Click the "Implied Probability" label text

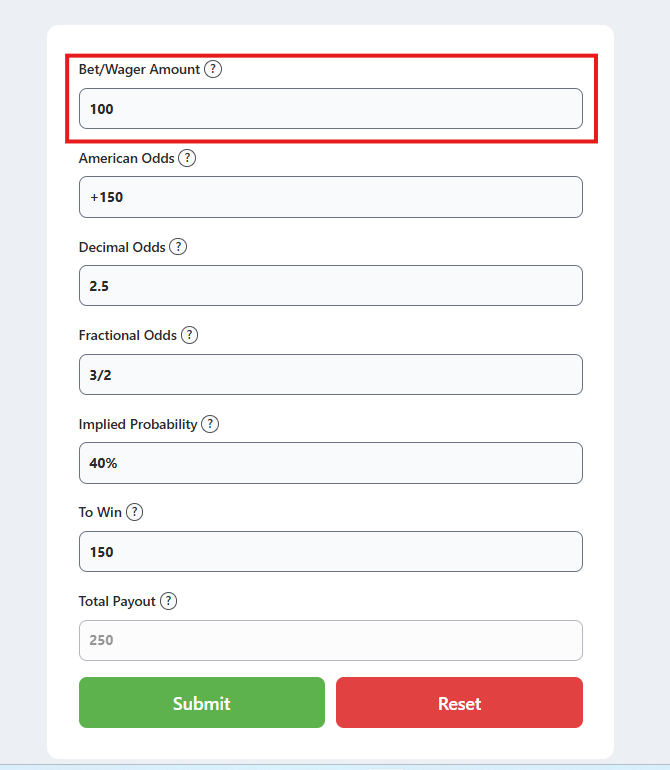click(x=138, y=424)
